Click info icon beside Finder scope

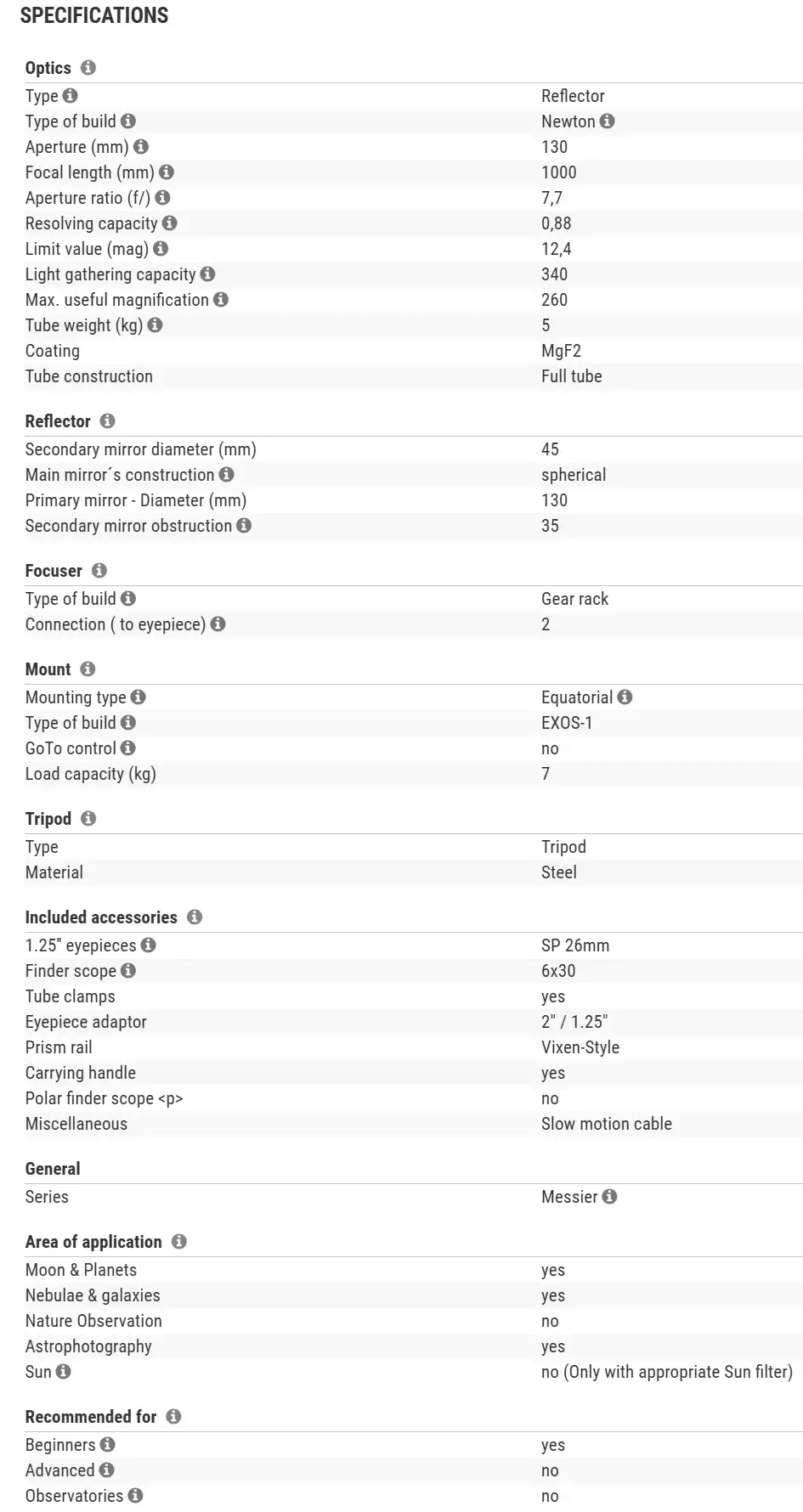(128, 971)
